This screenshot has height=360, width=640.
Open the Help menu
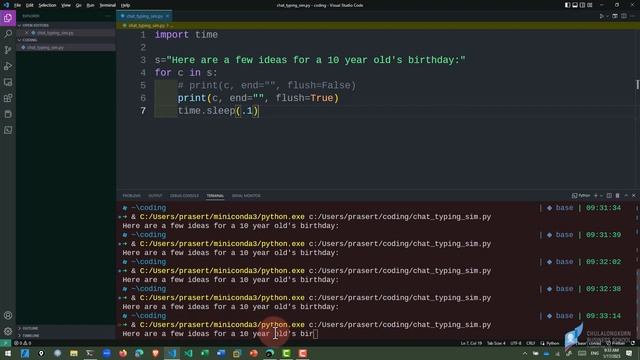(125, 5)
